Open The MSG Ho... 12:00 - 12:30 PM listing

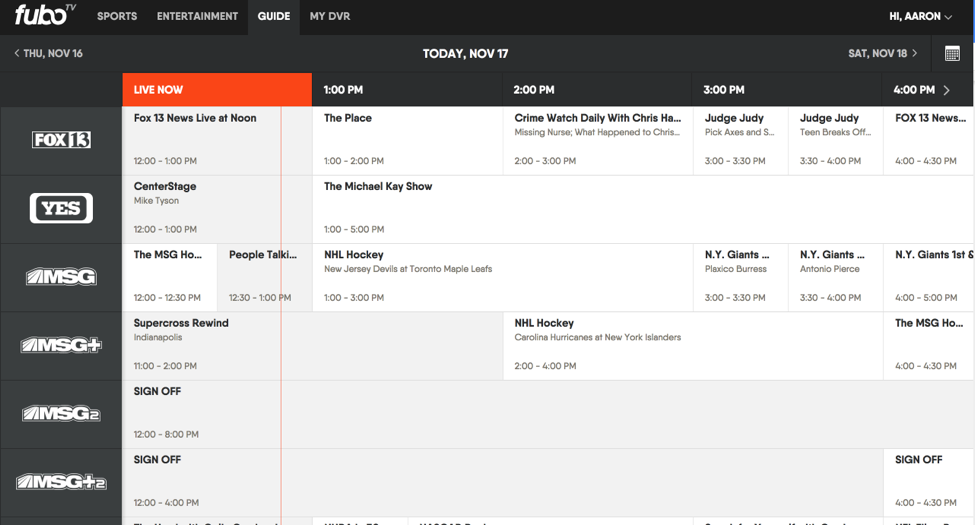click(170, 277)
